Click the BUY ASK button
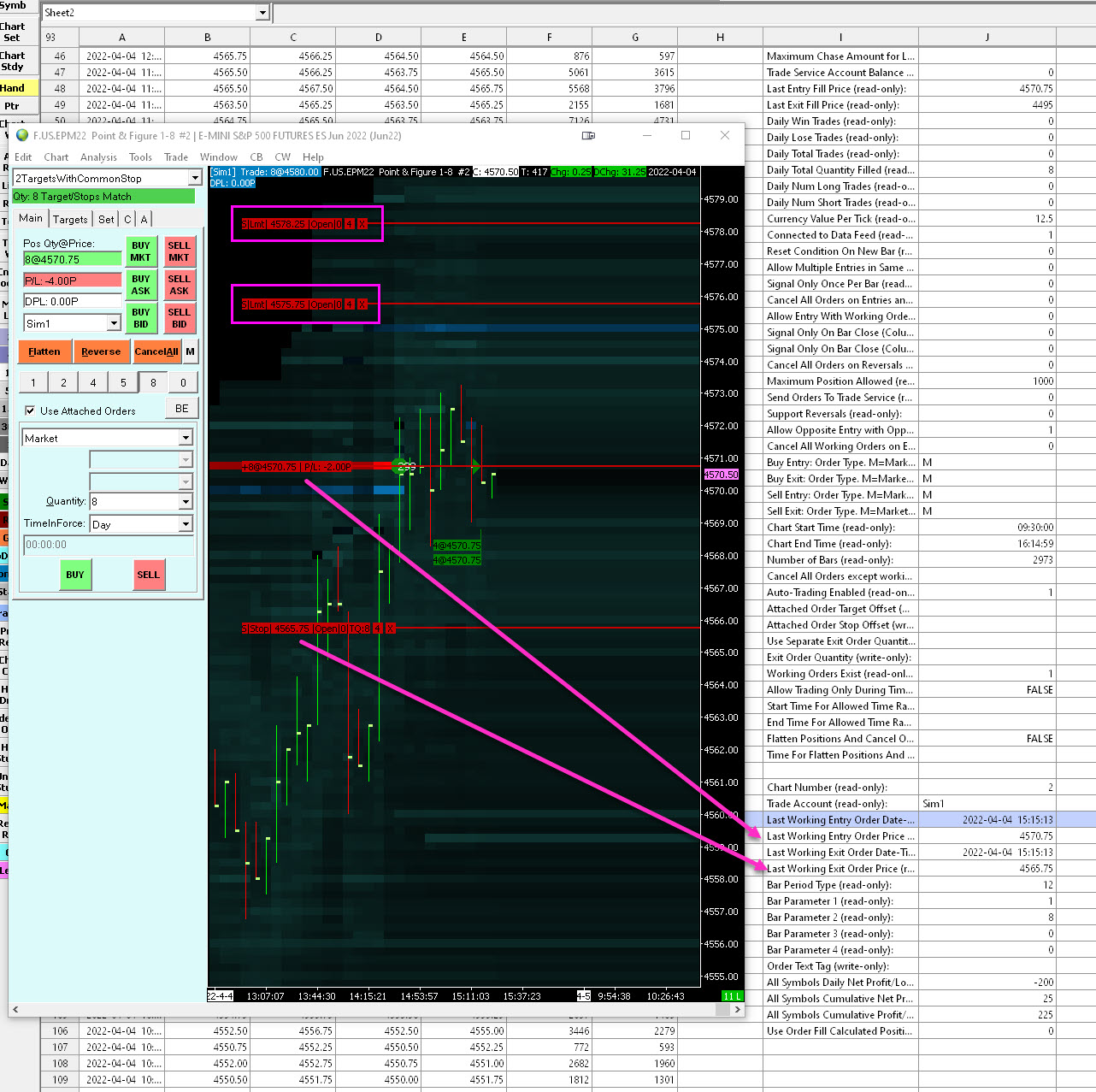 (x=140, y=285)
